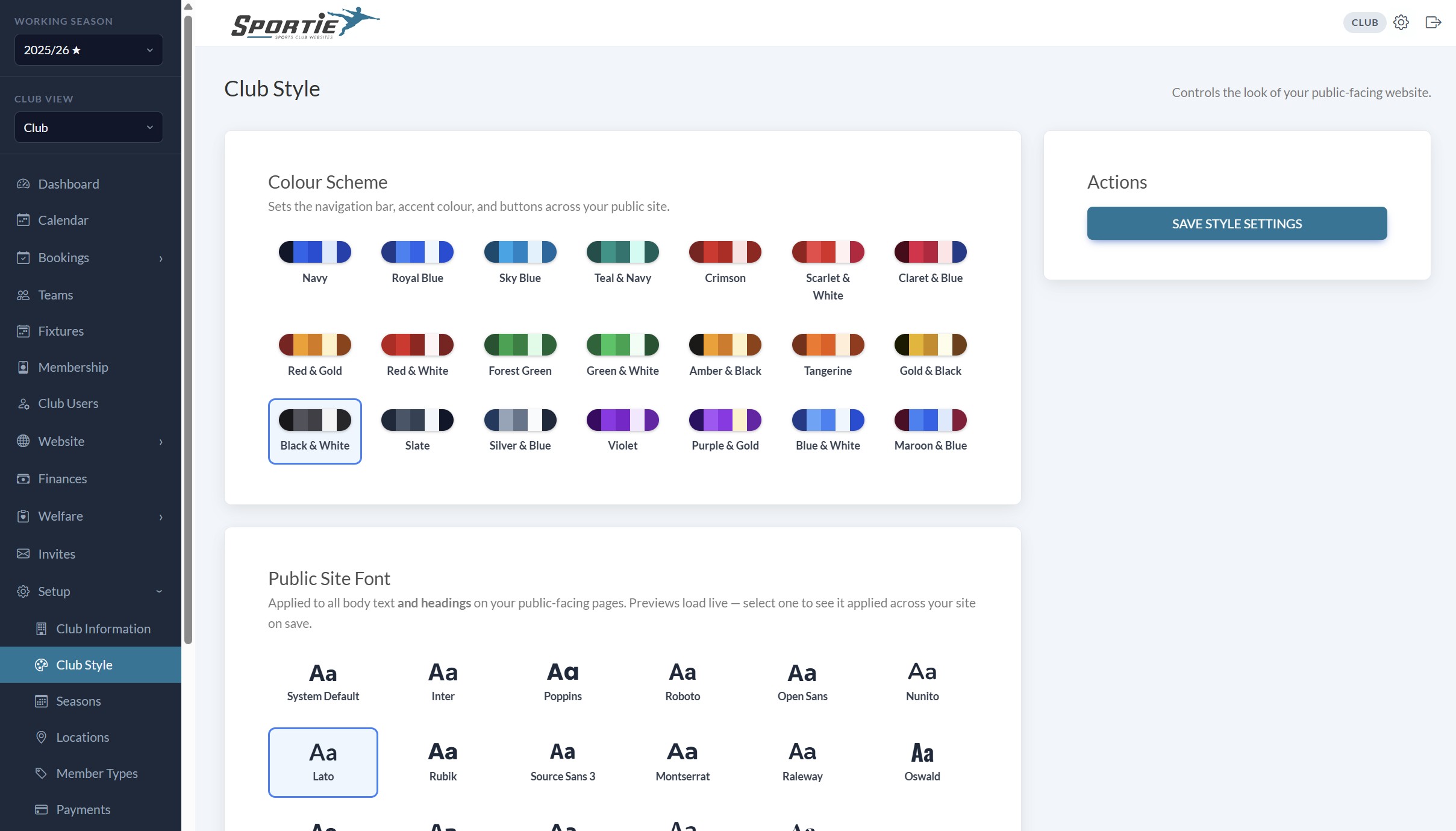
Task: Choose the Raleway font
Action: tap(802, 762)
